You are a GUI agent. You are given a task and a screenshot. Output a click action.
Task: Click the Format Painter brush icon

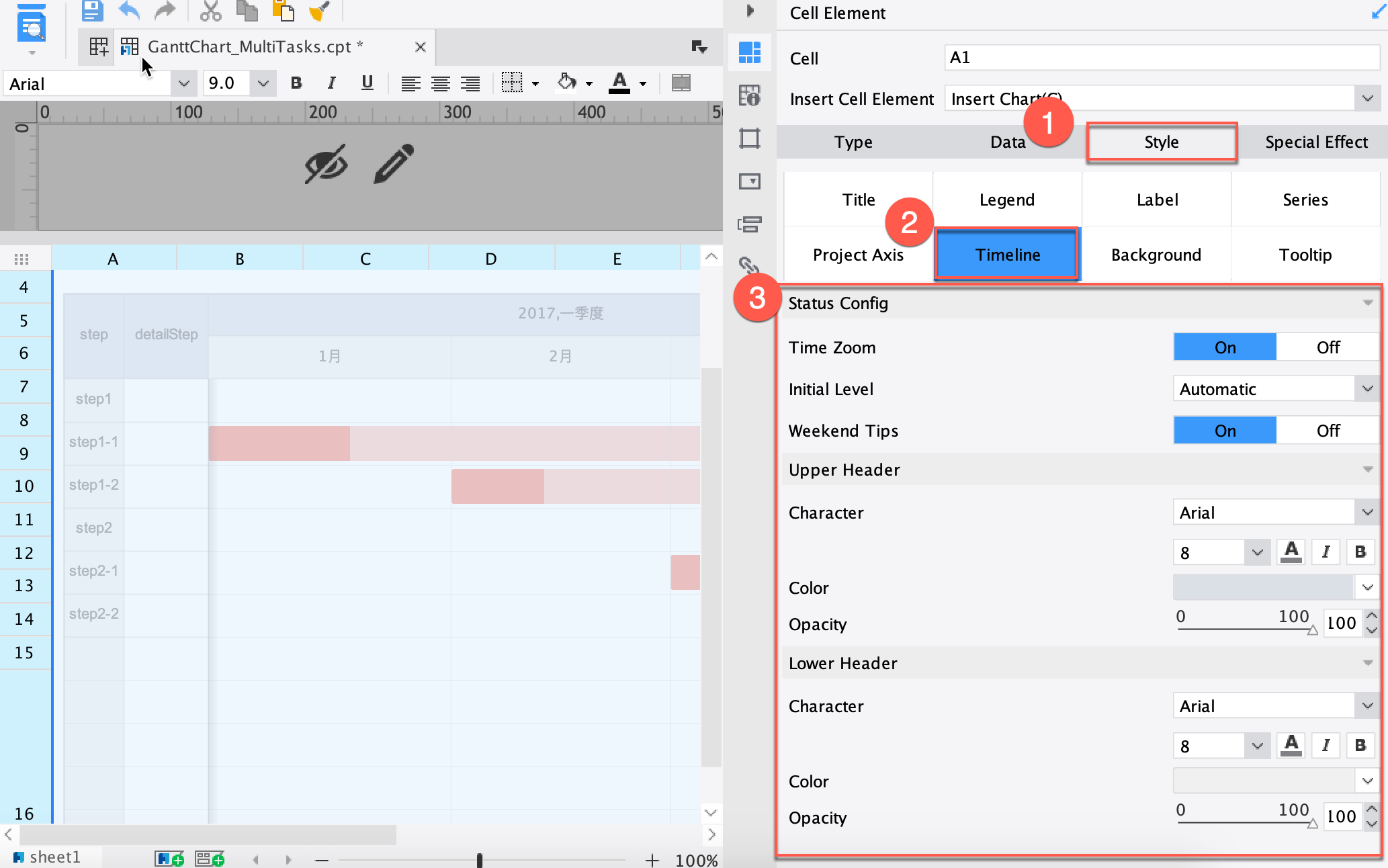coord(320,10)
